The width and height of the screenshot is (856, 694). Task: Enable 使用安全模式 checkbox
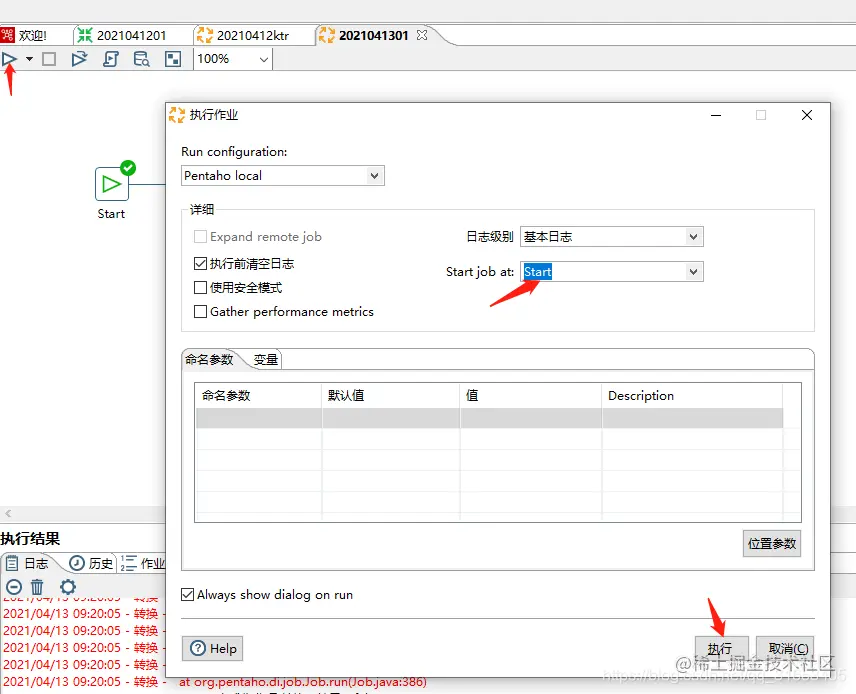coord(200,288)
